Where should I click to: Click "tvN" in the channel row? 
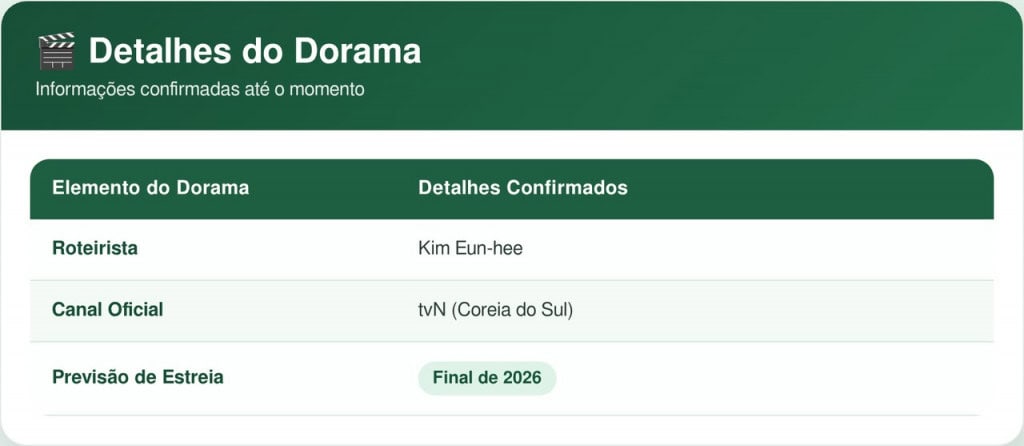tap(432, 310)
